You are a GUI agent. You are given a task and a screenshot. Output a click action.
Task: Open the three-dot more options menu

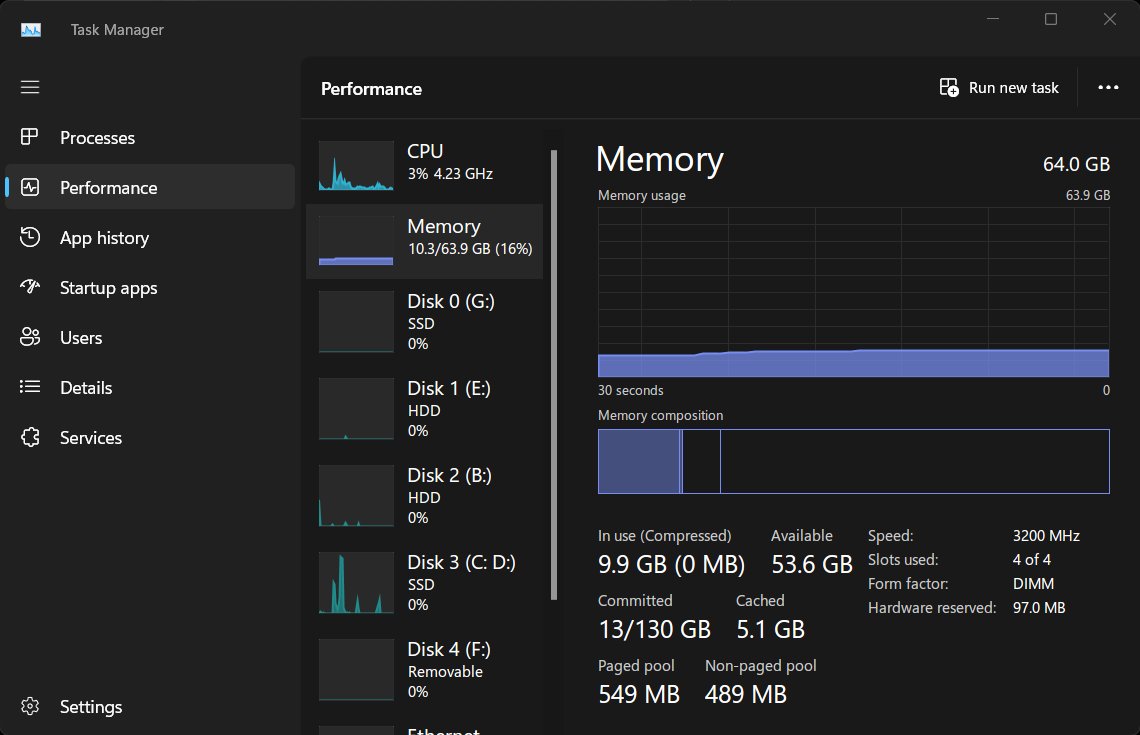click(x=1108, y=87)
